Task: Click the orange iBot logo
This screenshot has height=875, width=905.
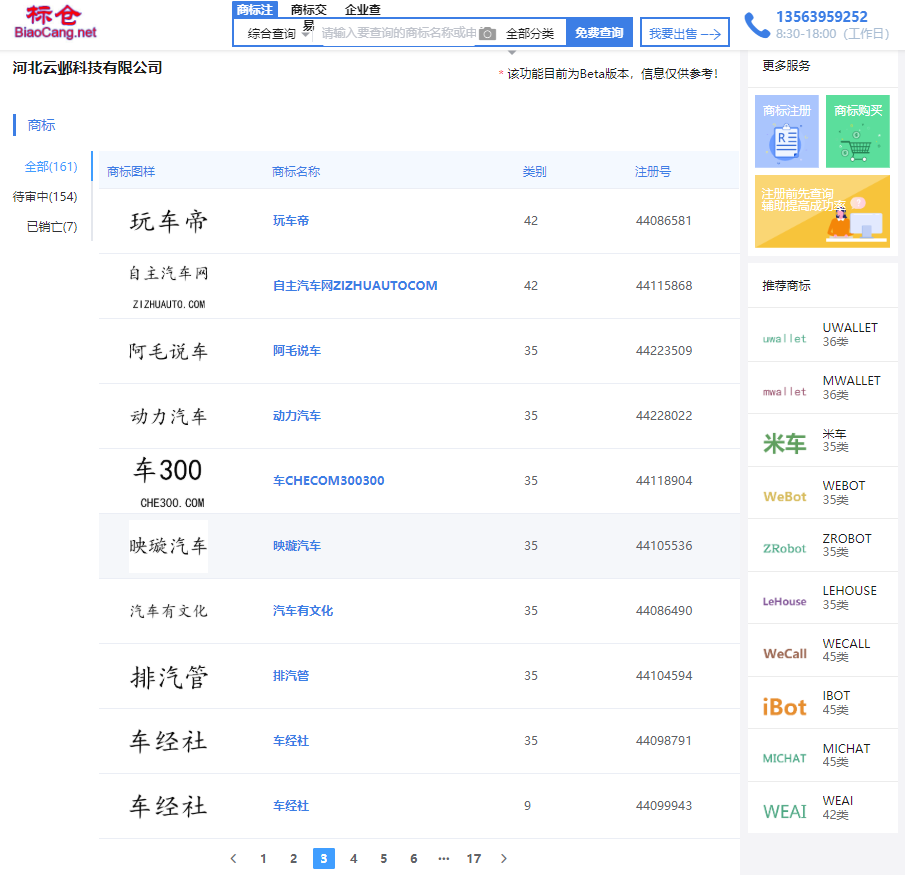Action: 784,707
